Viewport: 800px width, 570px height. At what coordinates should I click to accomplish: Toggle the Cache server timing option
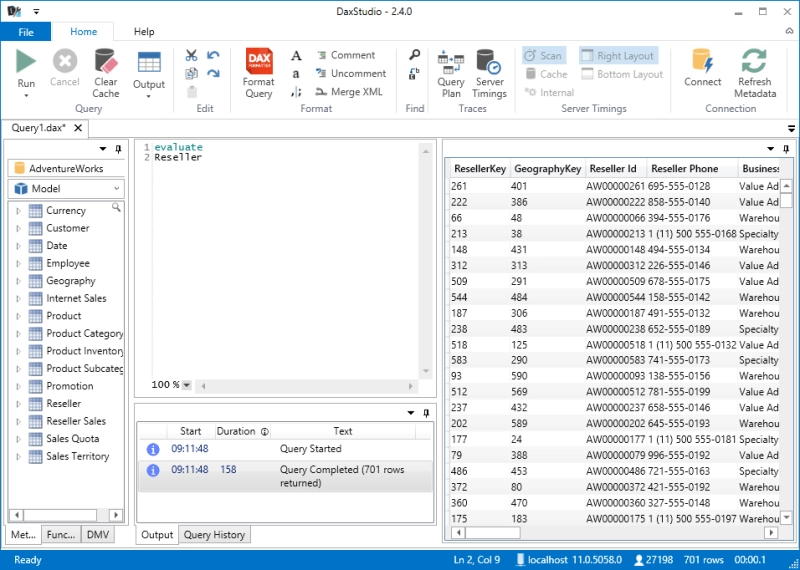pos(546,74)
